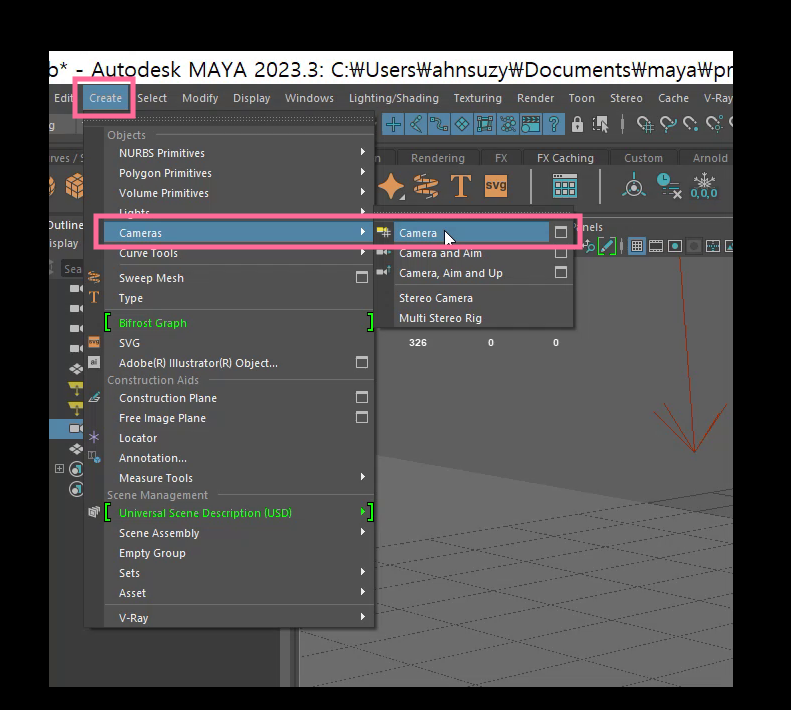The image size is (791, 710).
Task: Toggle the select handle objects mask
Action: 393,124
